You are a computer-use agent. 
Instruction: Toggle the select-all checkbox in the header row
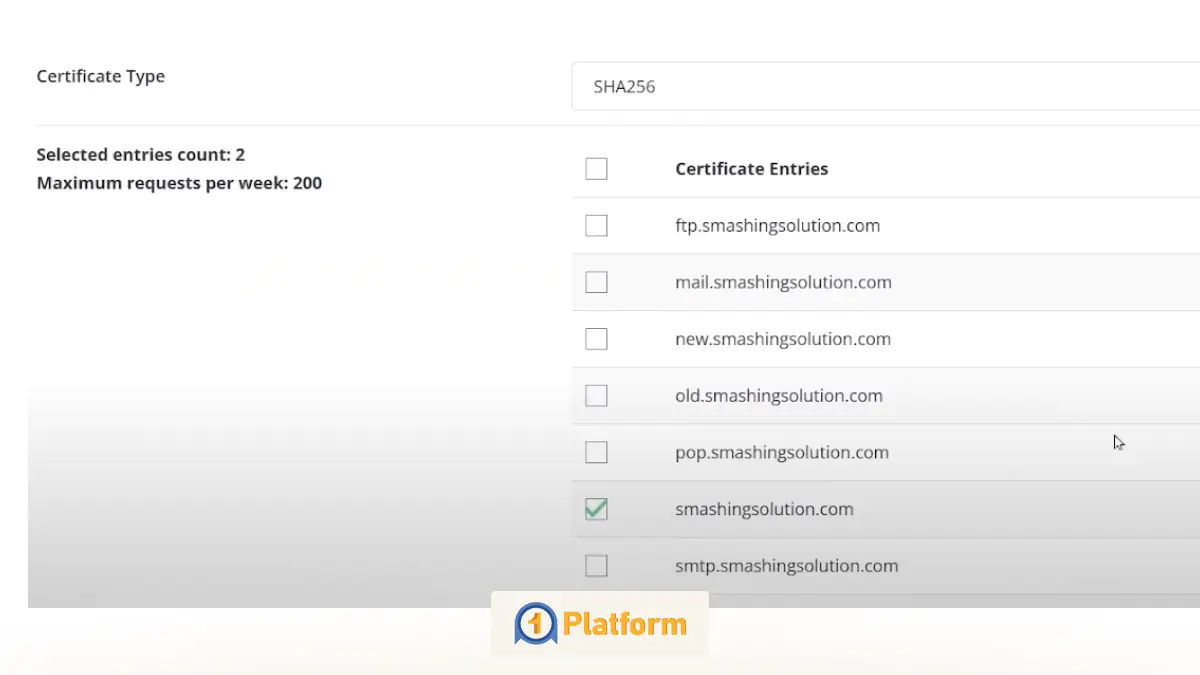[596, 168]
